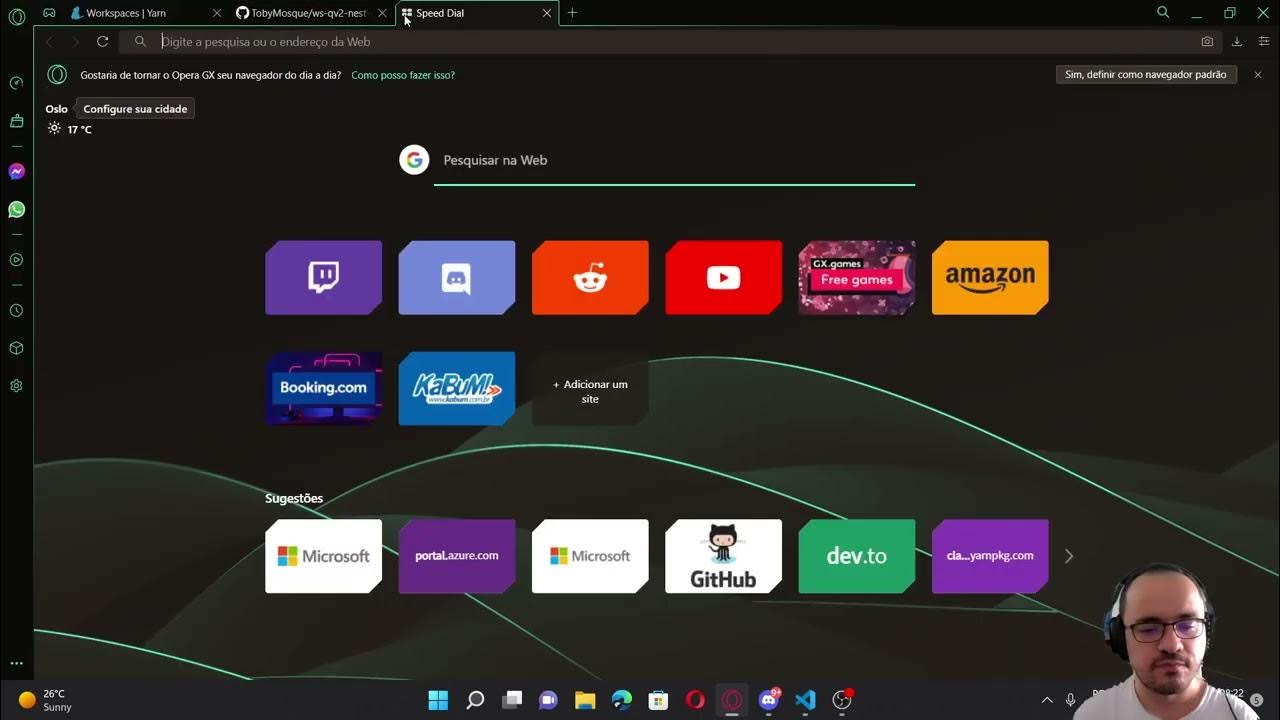Open dev.to suggestion tile
The height and width of the screenshot is (720, 1280).
point(857,556)
